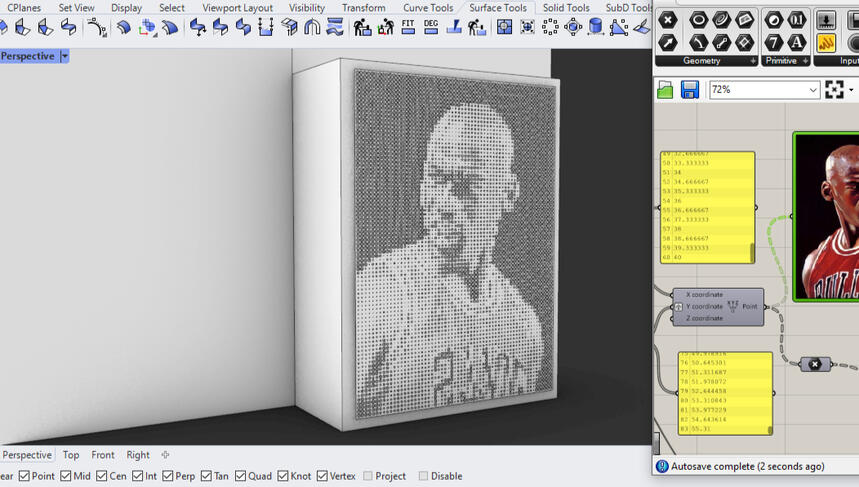Select the Integer 7 parameter icon
The image size is (859, 487).
(x=774, y=43)
